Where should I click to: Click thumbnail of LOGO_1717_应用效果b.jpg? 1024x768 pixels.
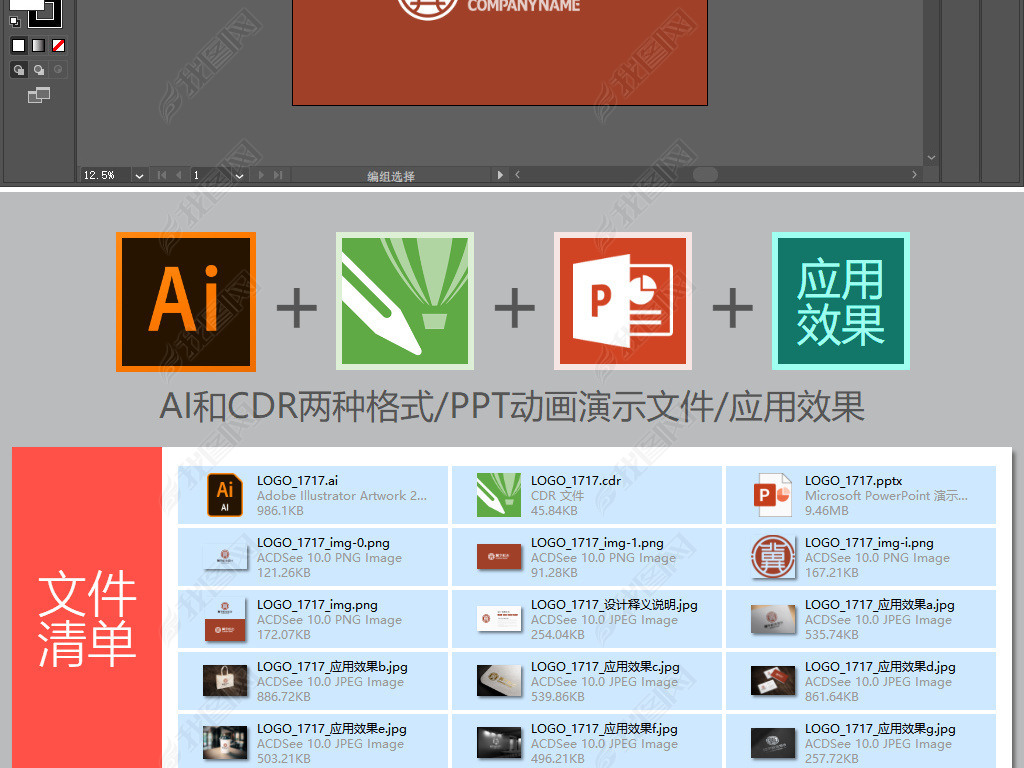click(225, 681)
